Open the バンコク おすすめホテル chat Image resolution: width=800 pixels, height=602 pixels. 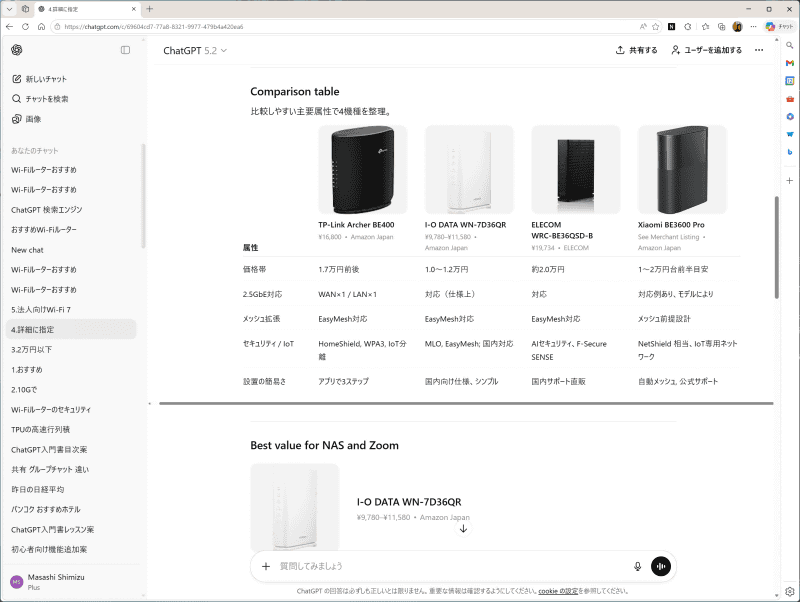pos(71,509)
